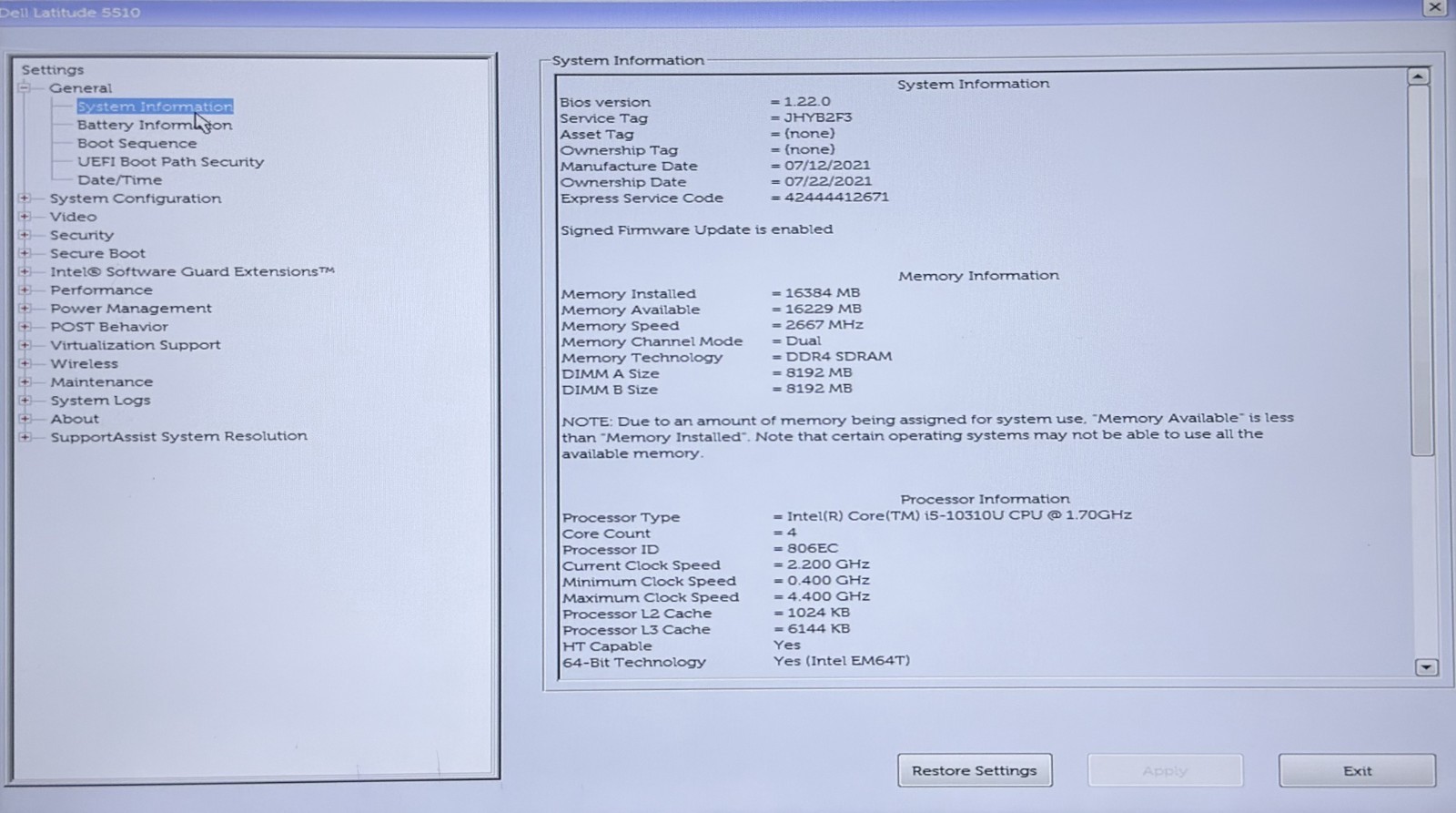The height and width of the screenshot is (813, 1456).
Task: Click the Ownership Date value 07/22/2021
Action: (828, 181)
